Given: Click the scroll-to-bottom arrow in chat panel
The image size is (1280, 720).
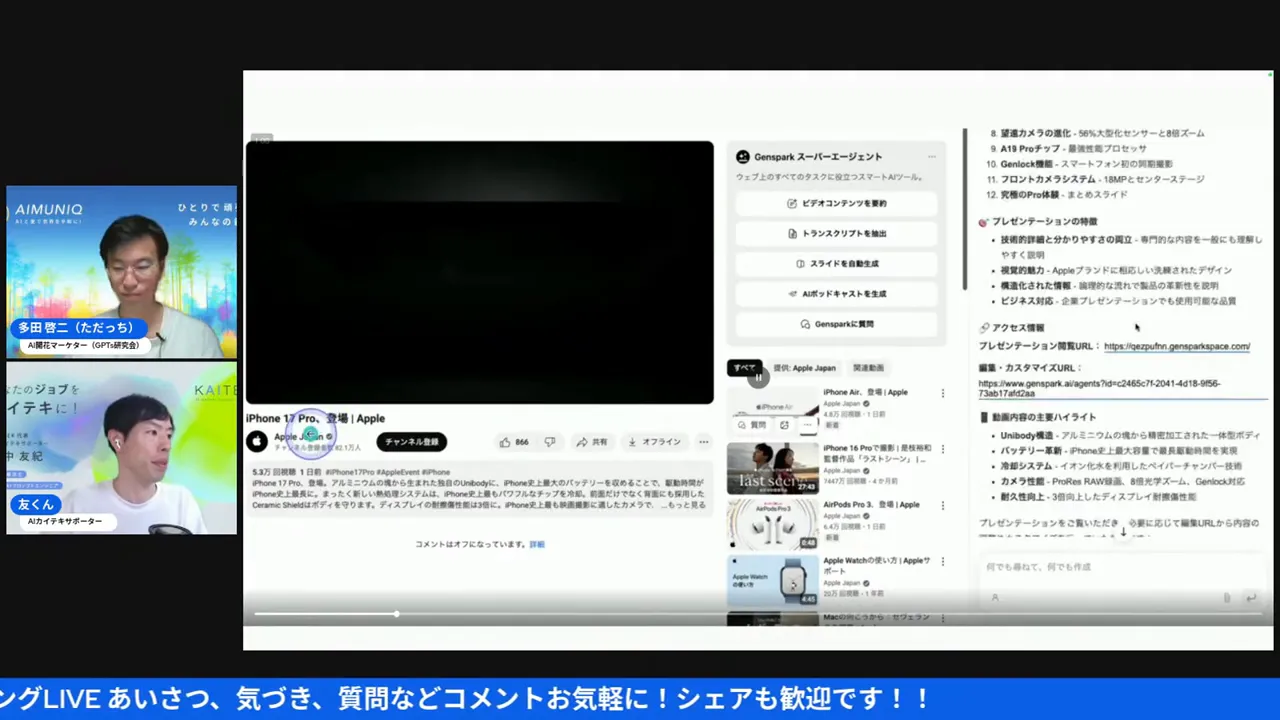Looking at the screenshot, I should click(x=1123, y=532).
